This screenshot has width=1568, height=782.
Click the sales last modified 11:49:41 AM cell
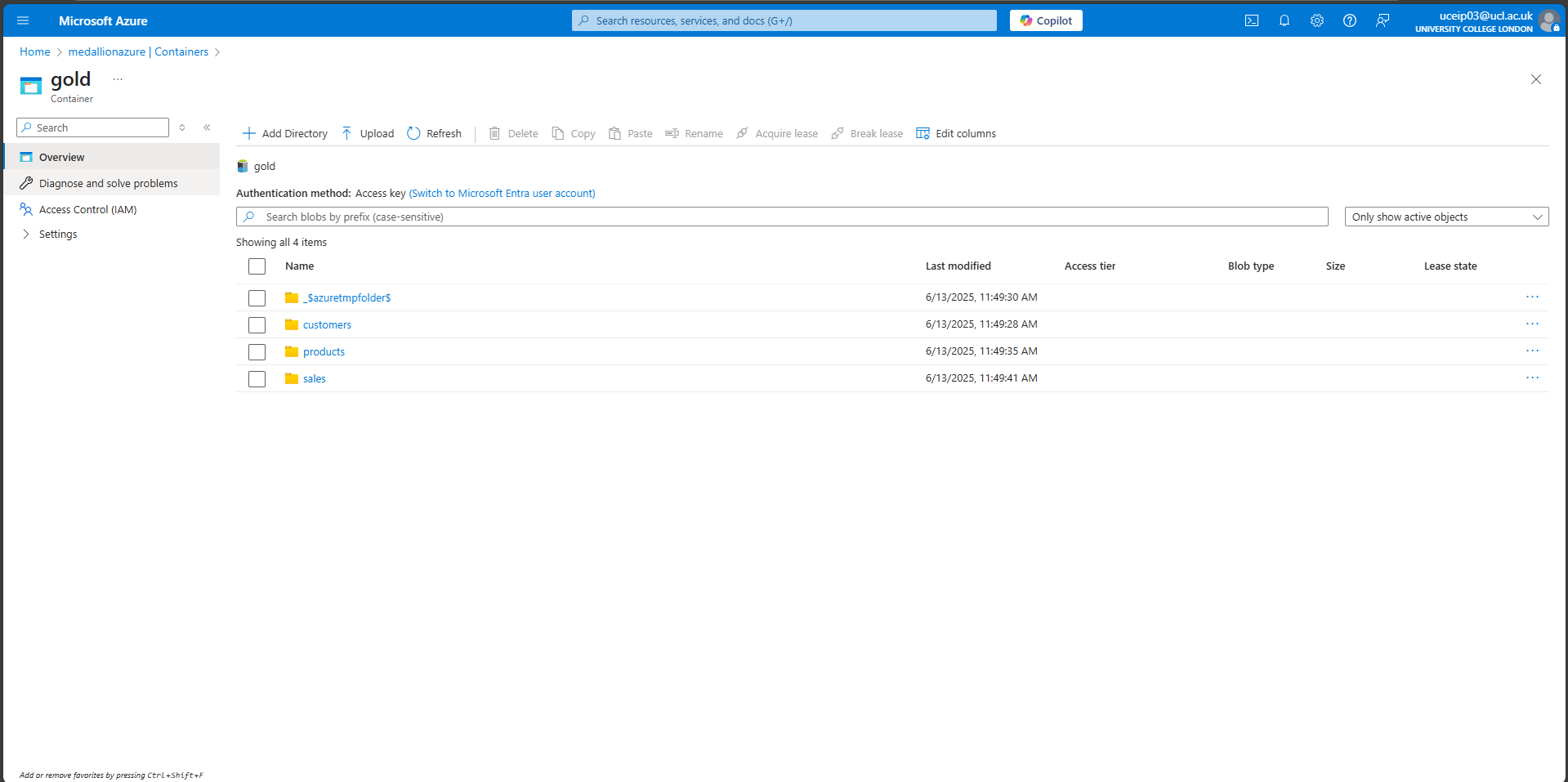[981, 378]
